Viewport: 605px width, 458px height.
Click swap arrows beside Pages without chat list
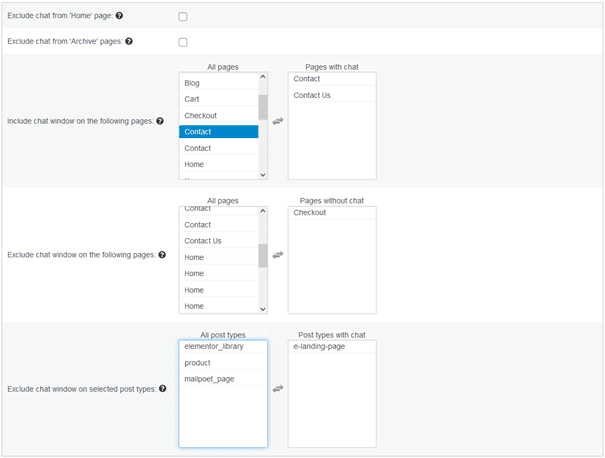[x=278, y=255]
